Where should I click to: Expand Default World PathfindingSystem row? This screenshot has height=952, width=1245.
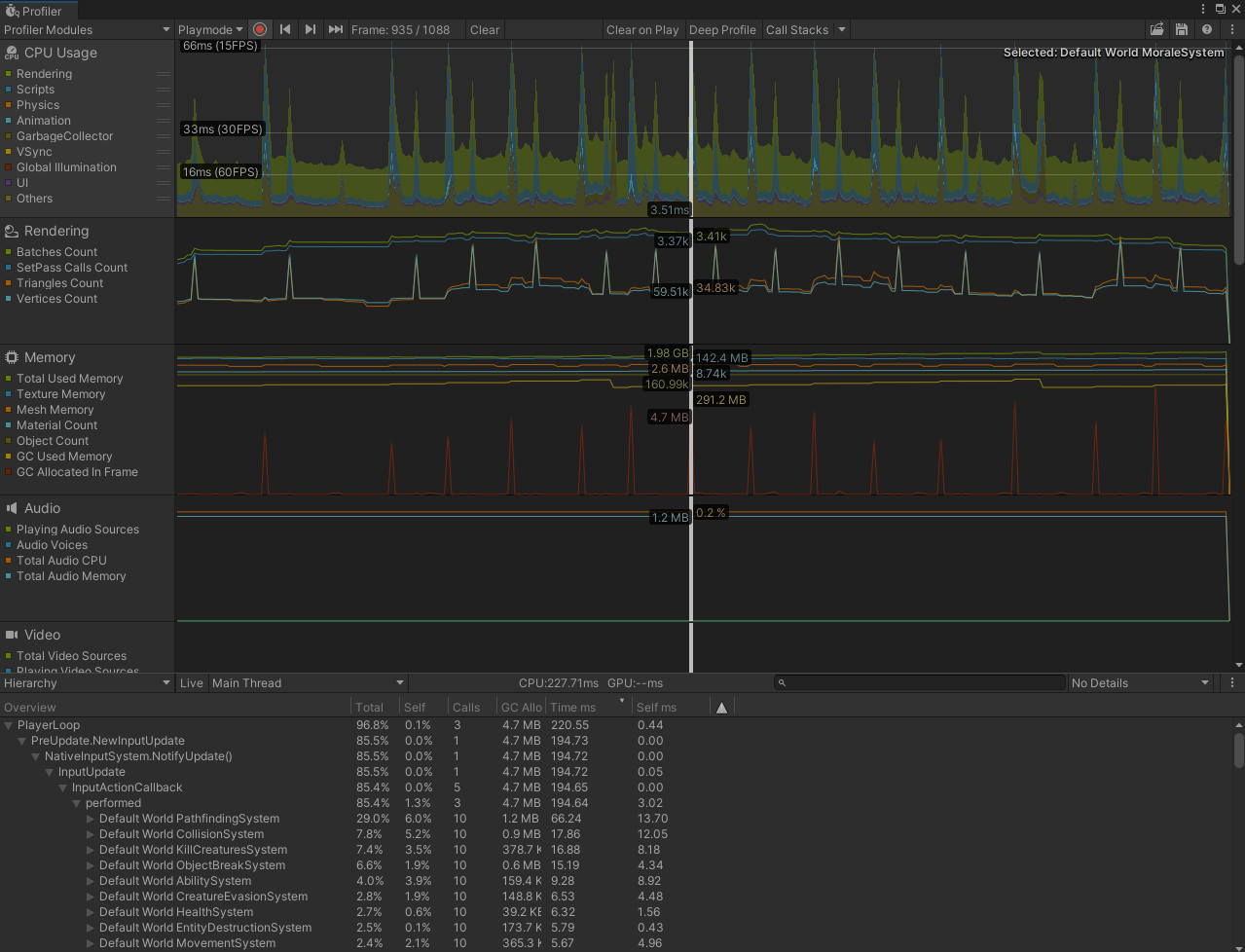click(92, 819)
